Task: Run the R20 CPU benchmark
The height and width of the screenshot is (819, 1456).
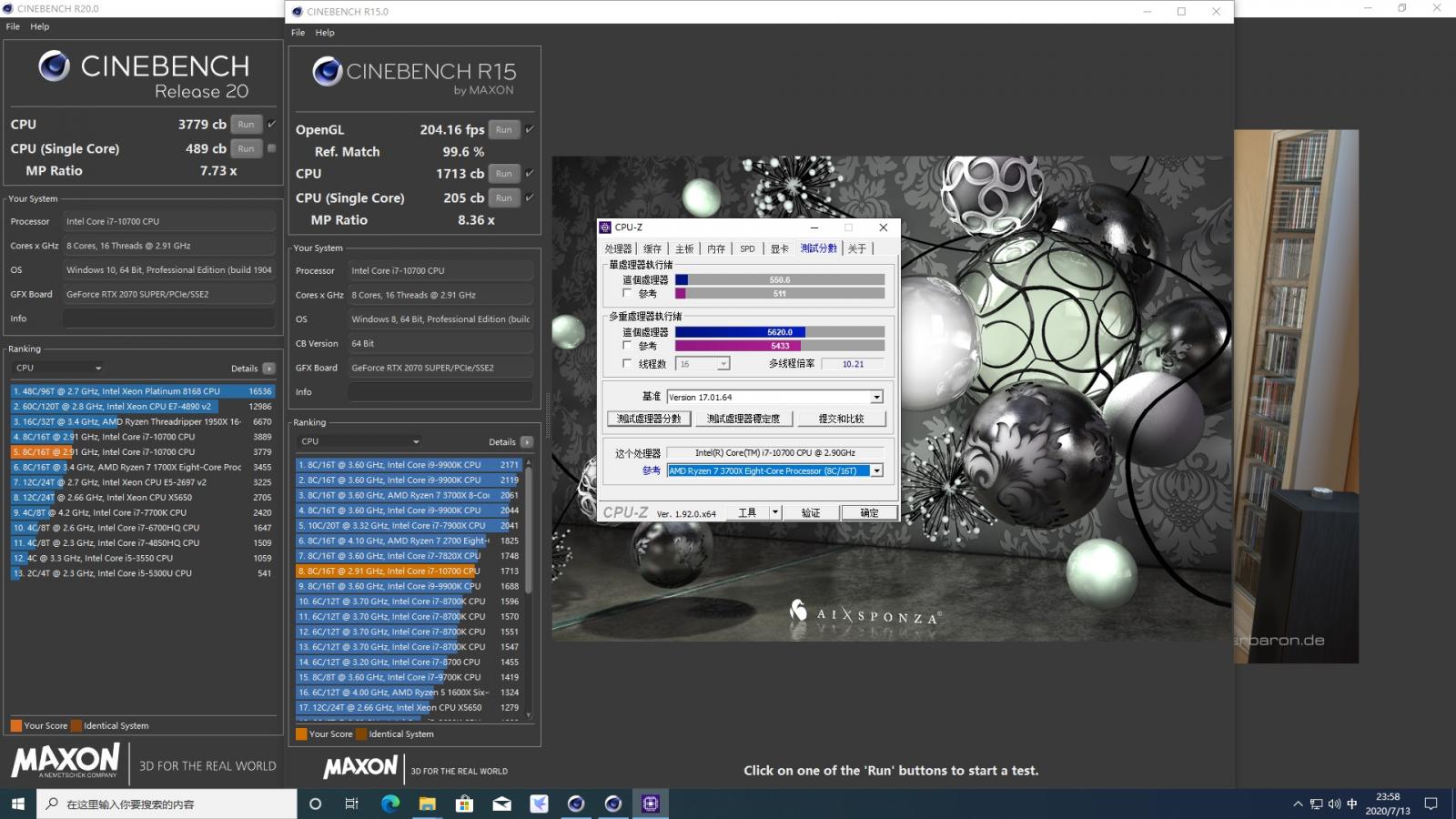Action: pos(247,124)
